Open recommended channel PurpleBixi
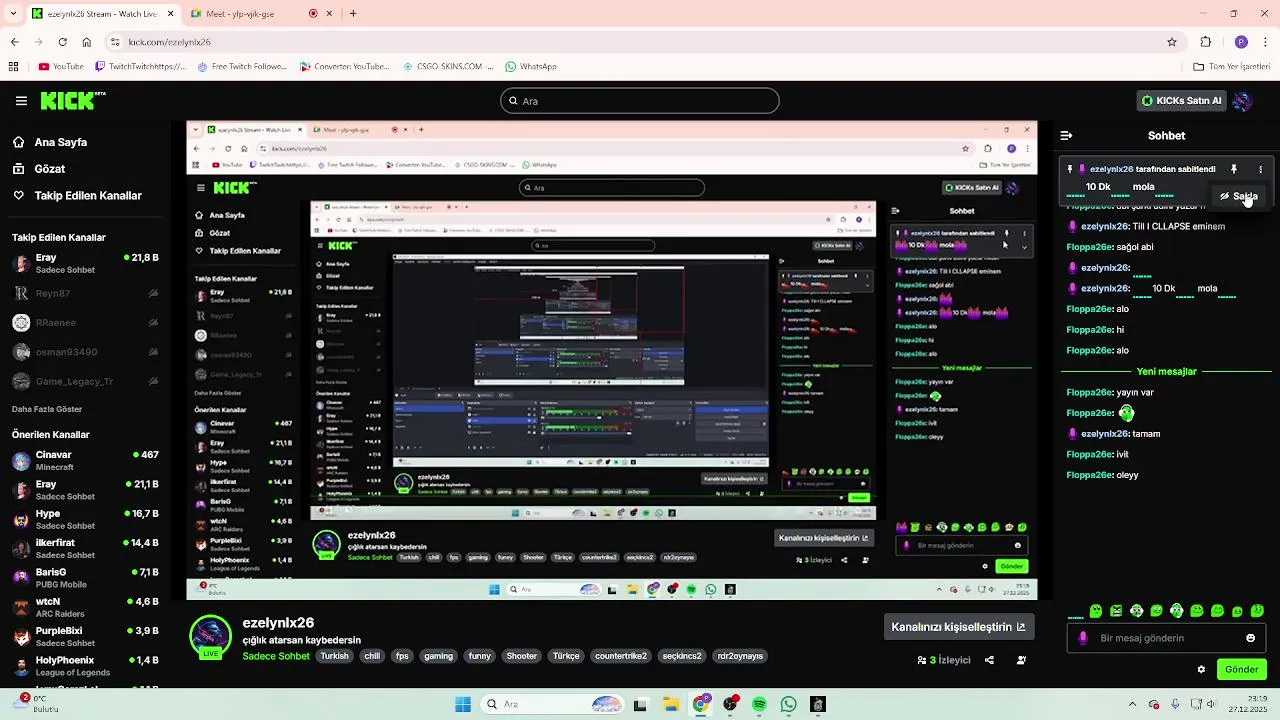Image resolution: width=1280 pixels, height=720 pixels. [85, 636]
